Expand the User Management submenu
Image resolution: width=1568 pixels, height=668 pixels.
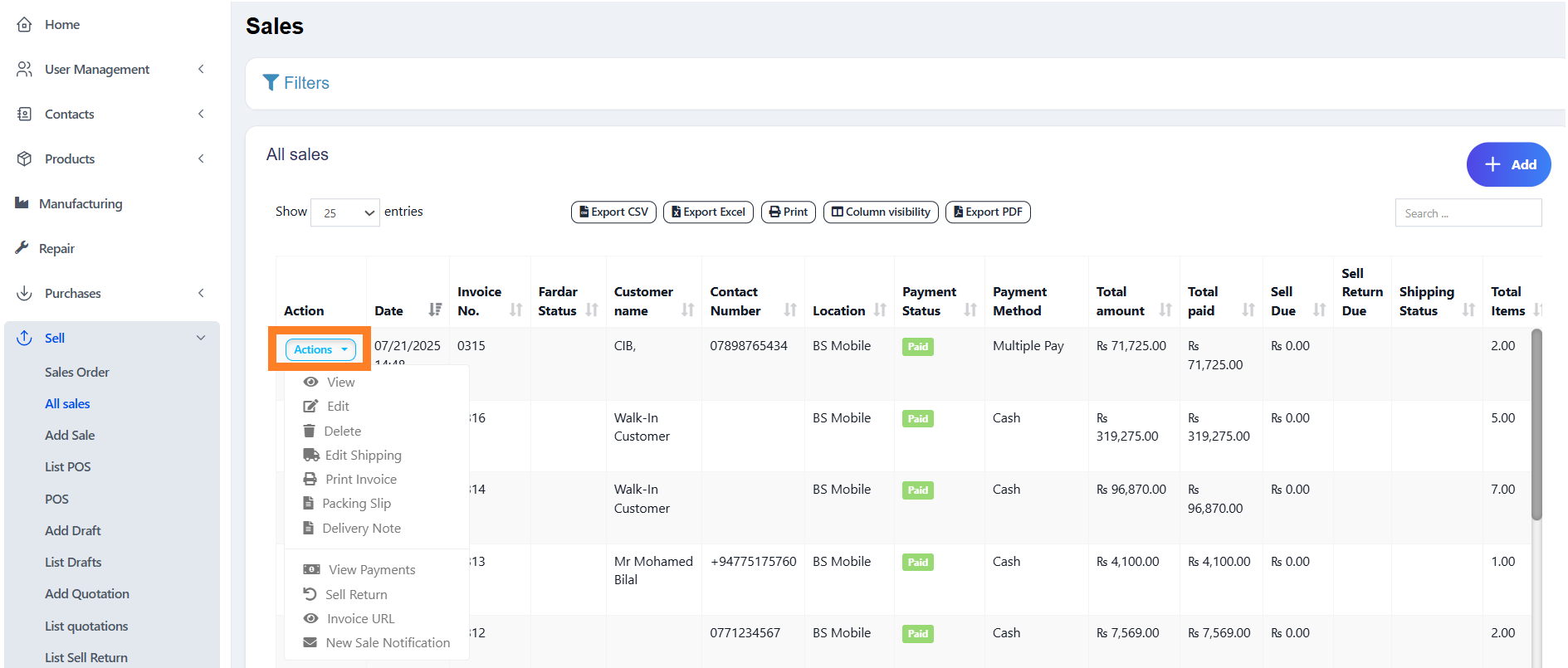click(200, 69)
